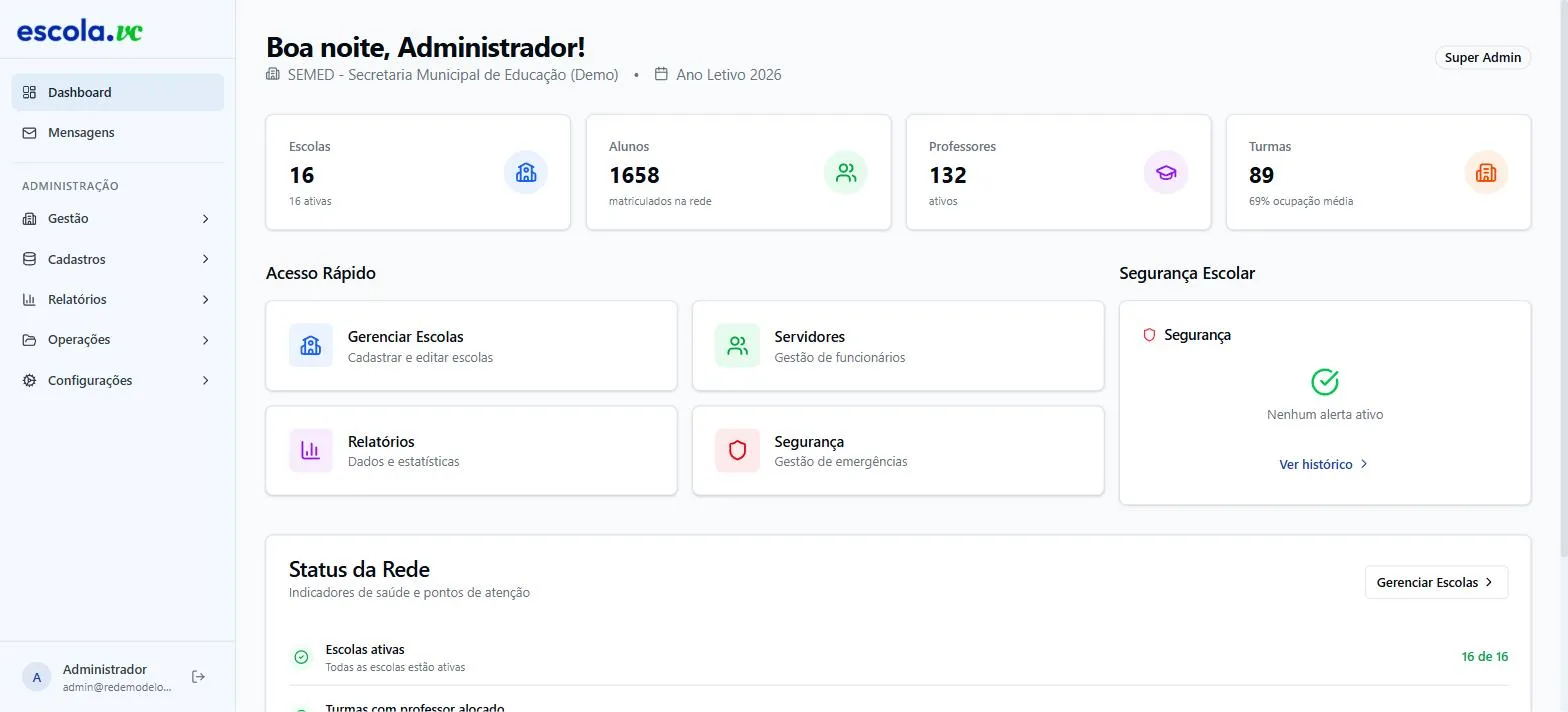Click the Nenhum alerta ativo text

click(1325, 414)
